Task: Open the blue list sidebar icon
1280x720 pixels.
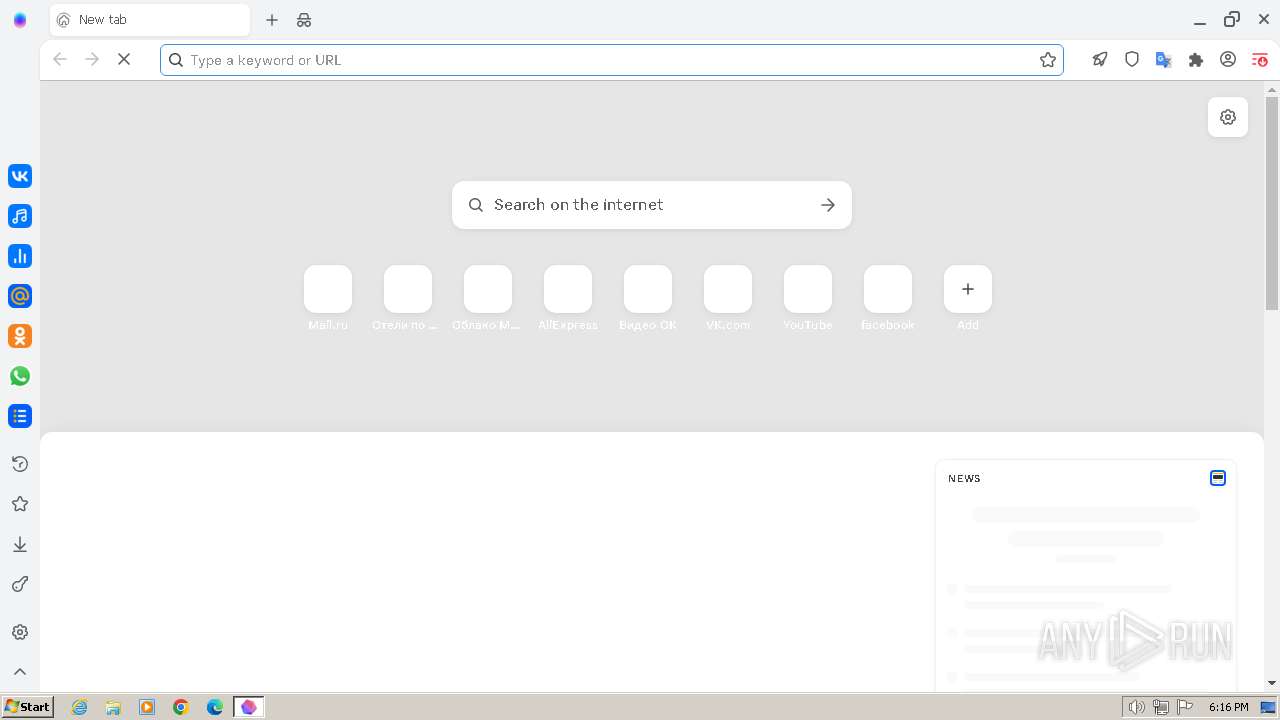Action: (20, 416)
